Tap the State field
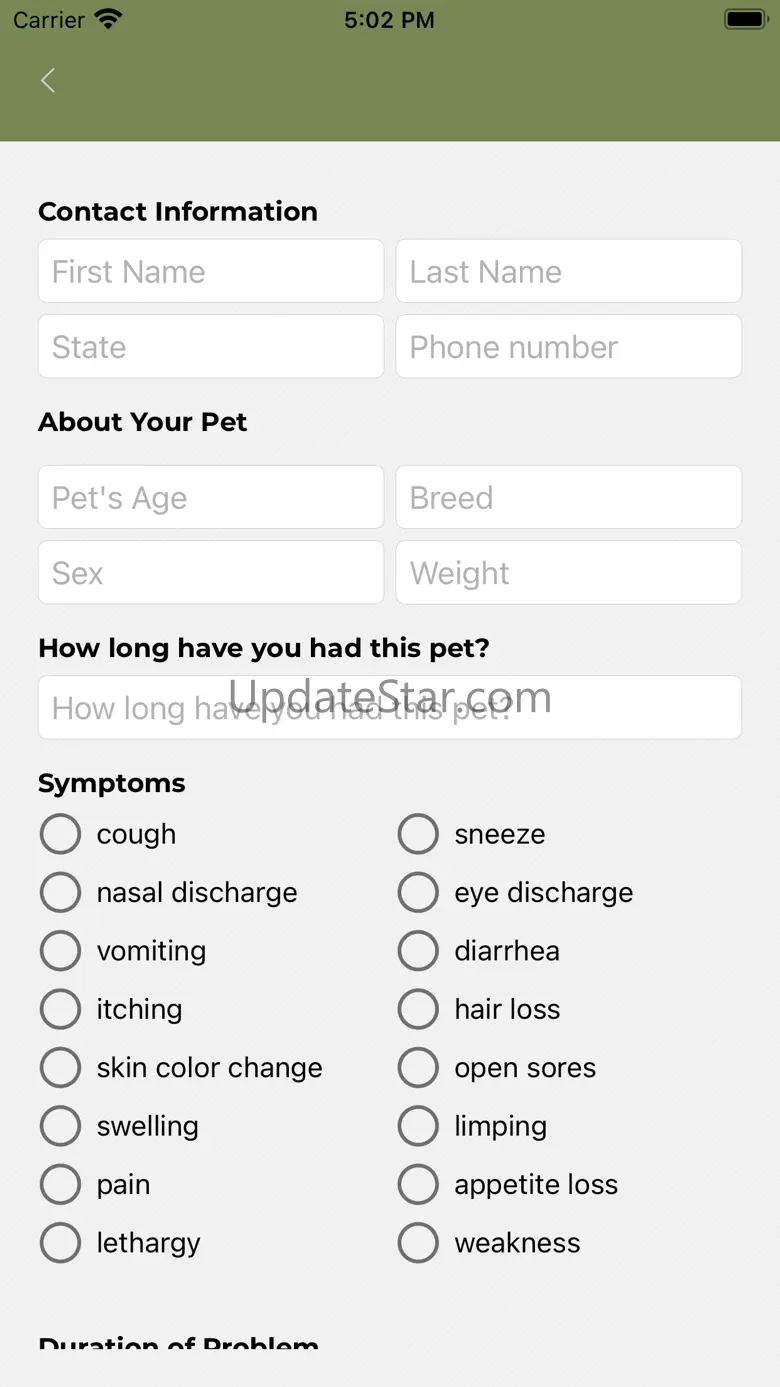Screen dimensions: 780x1387 tap(211, 347)
